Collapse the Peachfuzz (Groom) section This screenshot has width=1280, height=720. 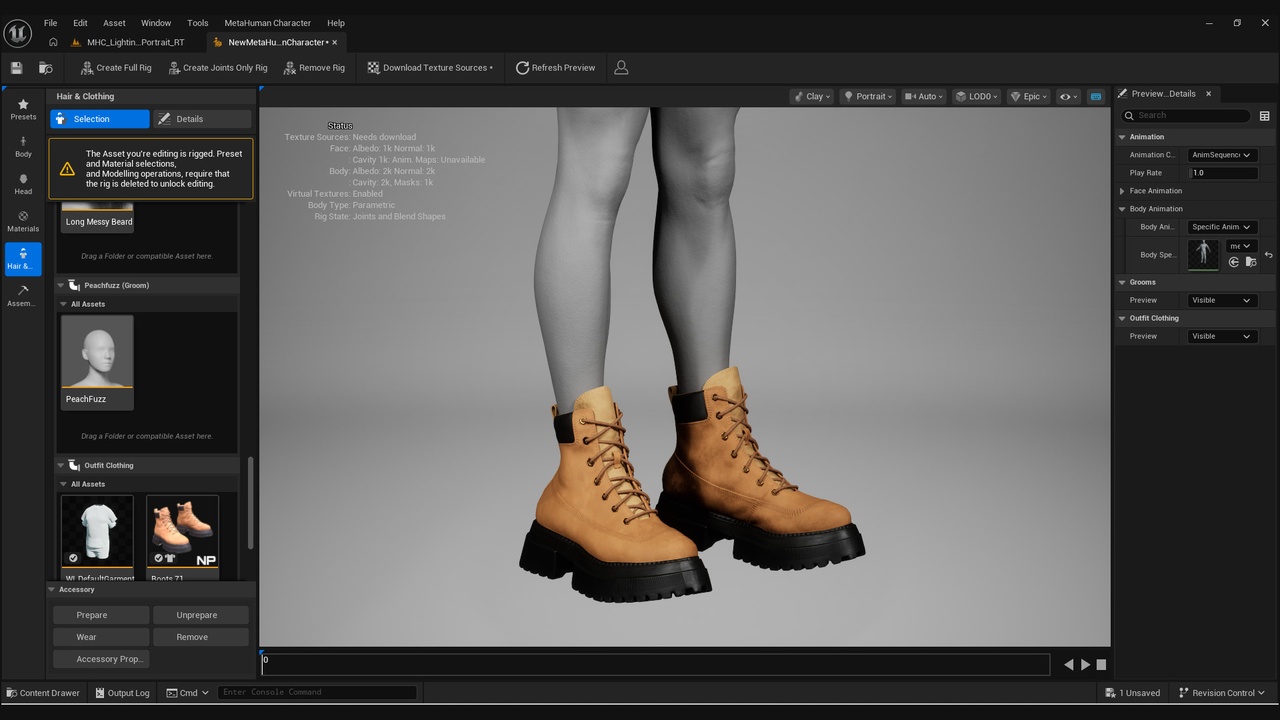[x=60, y=285]
